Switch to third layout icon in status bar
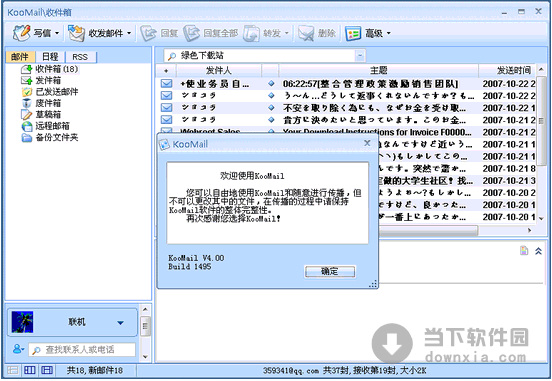552x381 pixels. [x=47, y=370]
